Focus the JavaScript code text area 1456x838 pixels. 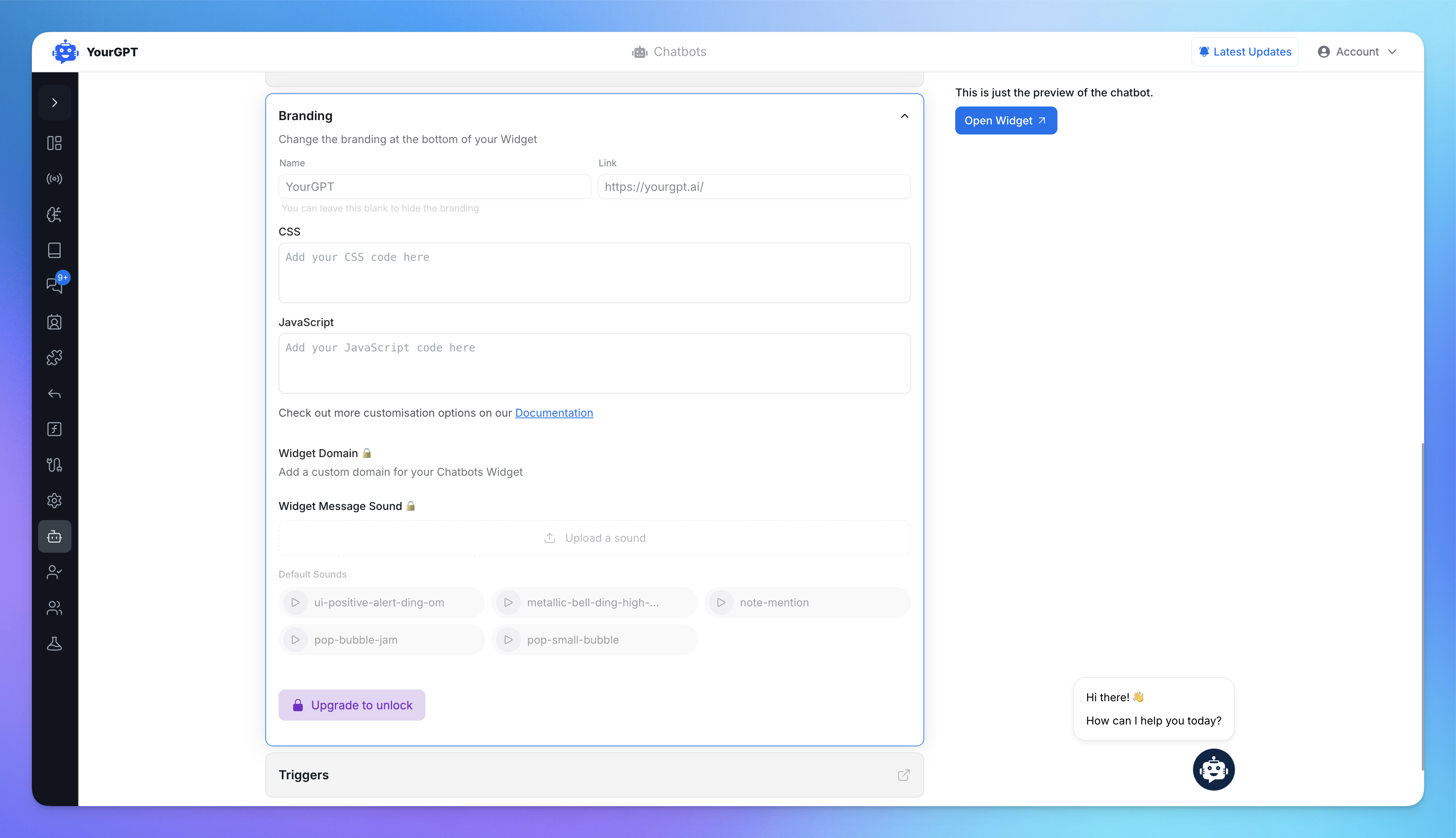(594, 363)
